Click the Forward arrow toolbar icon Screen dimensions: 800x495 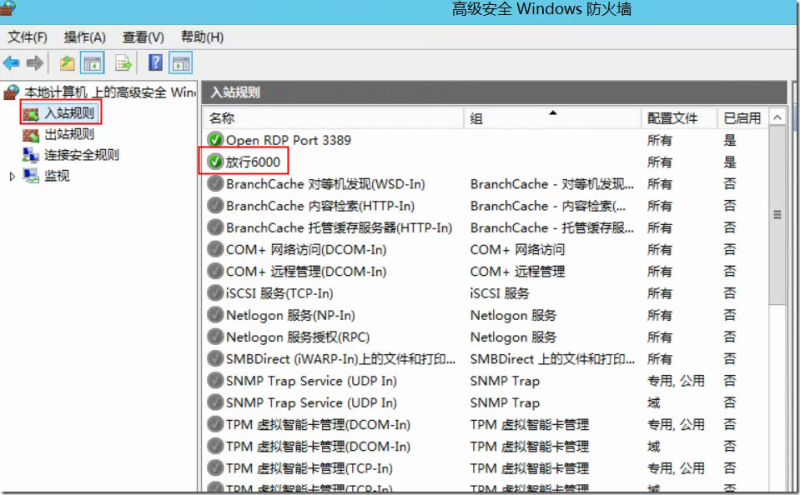[x=35, y=63]
